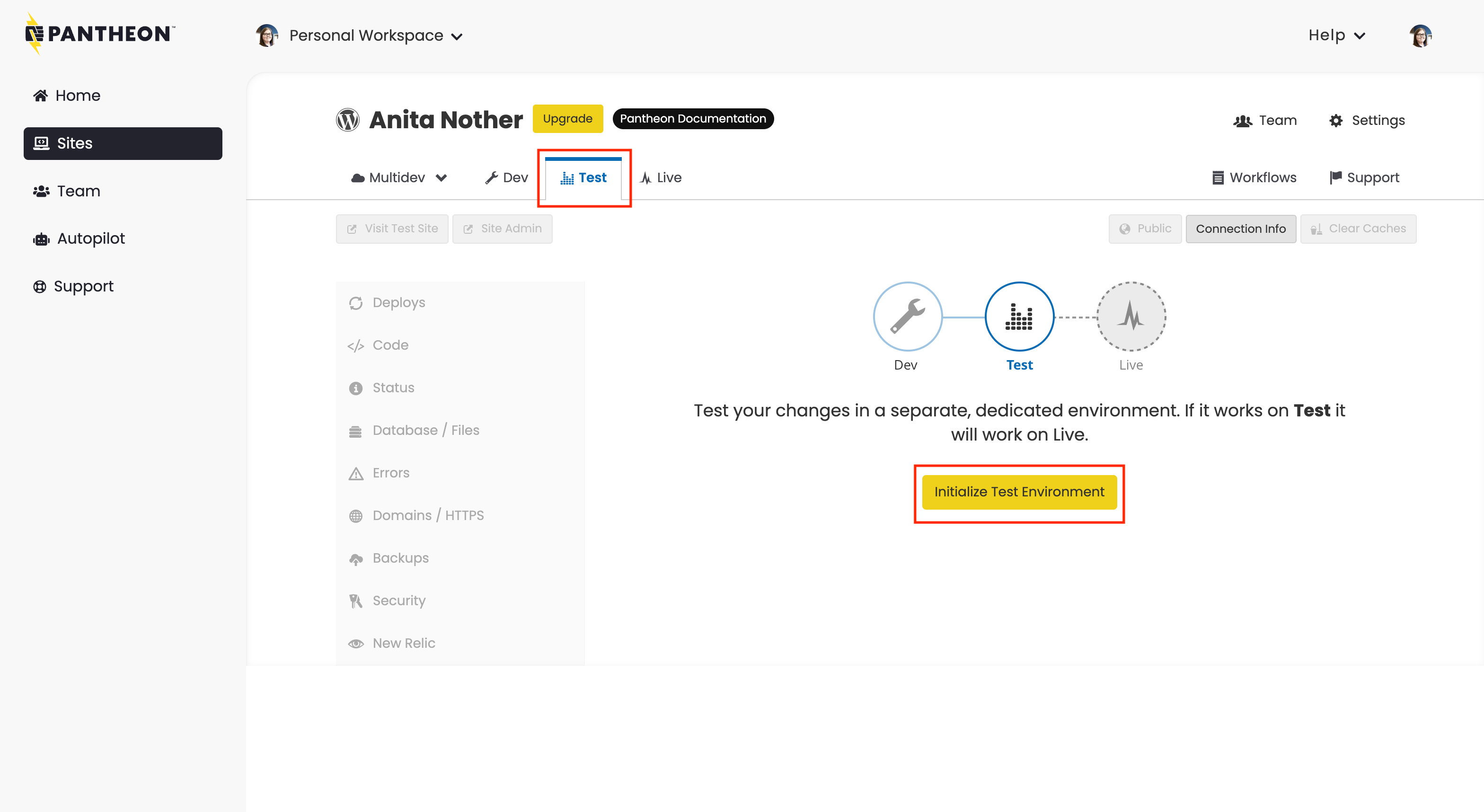This screenshot has width=1484, height=812.
Task: Open the Team link next to Settings
Action: point(1265,120)
